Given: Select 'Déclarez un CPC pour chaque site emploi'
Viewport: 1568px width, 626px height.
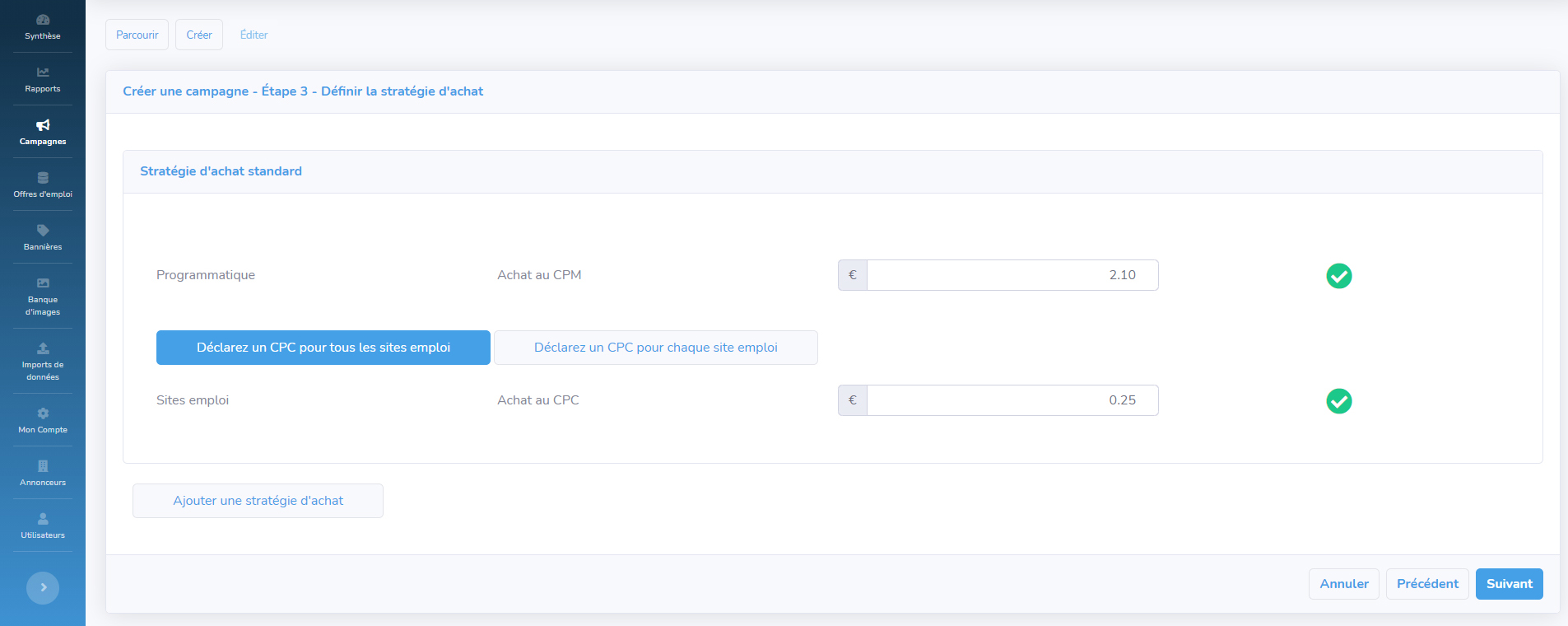Looking at the screenshot, I should click(655, 348).
